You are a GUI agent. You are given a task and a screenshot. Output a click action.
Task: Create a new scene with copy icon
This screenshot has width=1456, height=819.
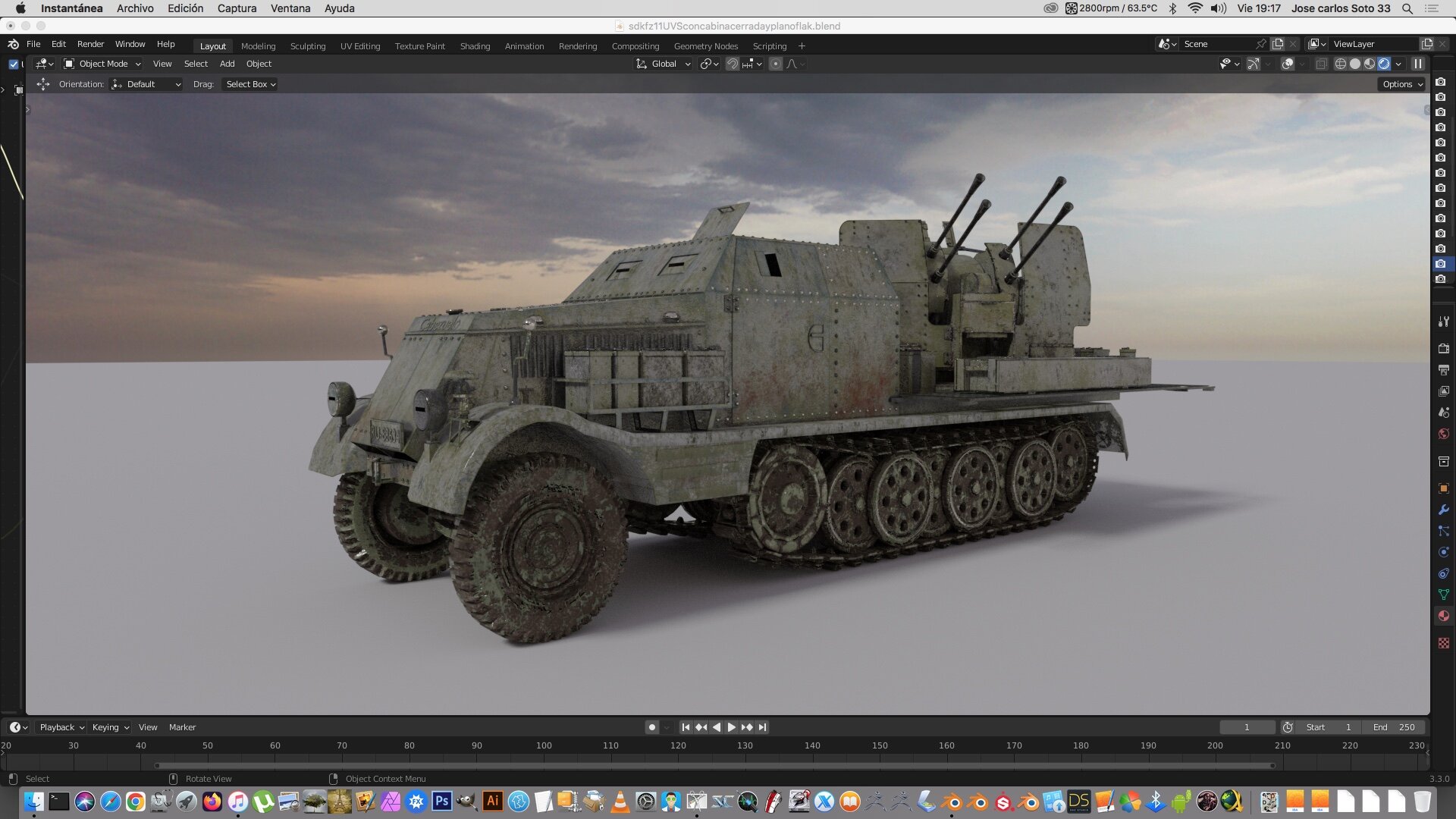[x=1278, y=44]
